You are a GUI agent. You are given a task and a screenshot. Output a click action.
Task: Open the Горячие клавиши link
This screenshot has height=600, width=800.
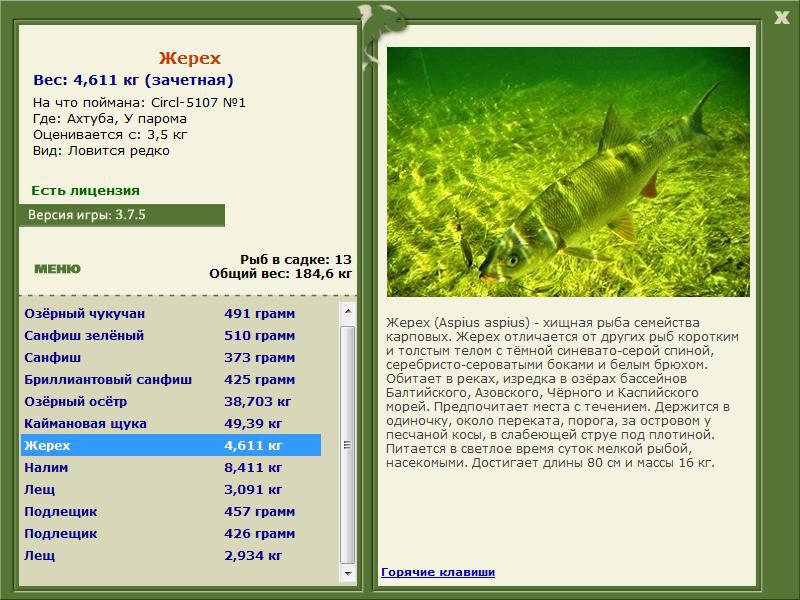click(438, 572)
